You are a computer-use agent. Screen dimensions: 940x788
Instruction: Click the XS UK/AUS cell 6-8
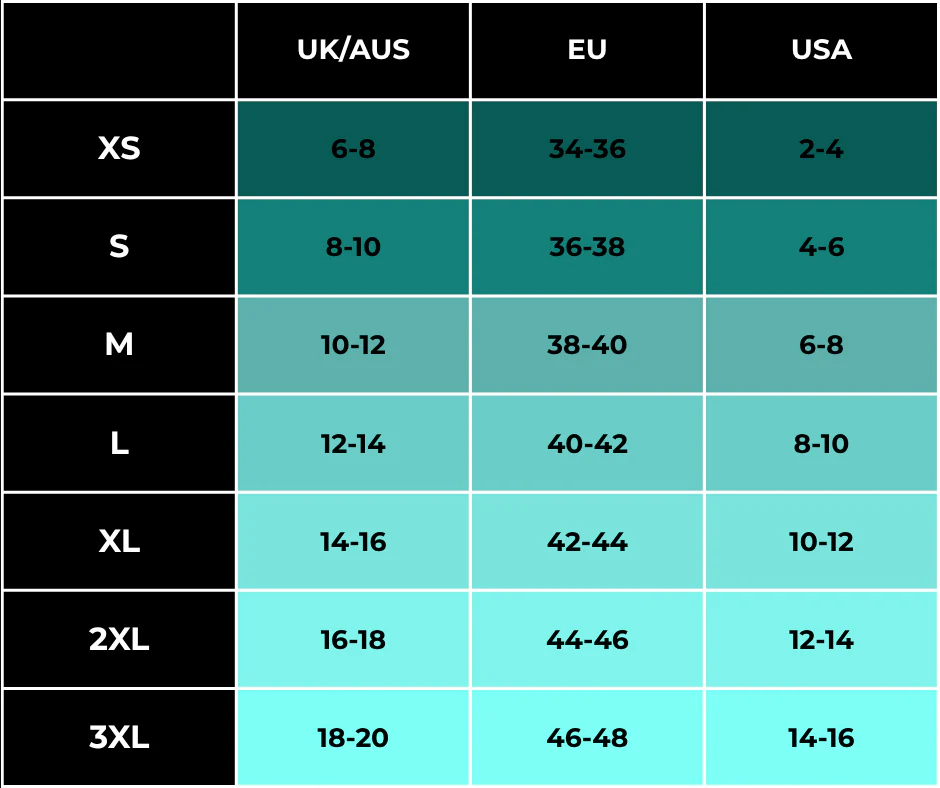point(353,148)
